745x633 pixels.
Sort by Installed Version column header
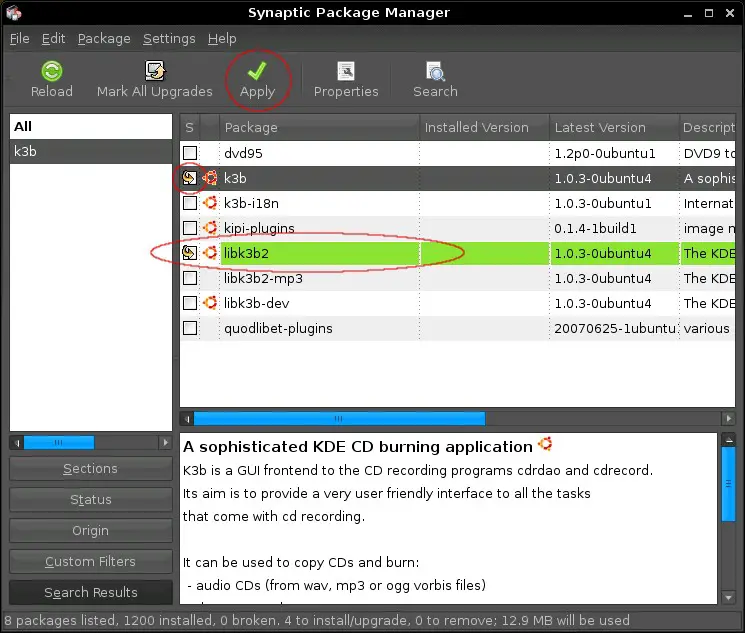[x=485, y=127]
